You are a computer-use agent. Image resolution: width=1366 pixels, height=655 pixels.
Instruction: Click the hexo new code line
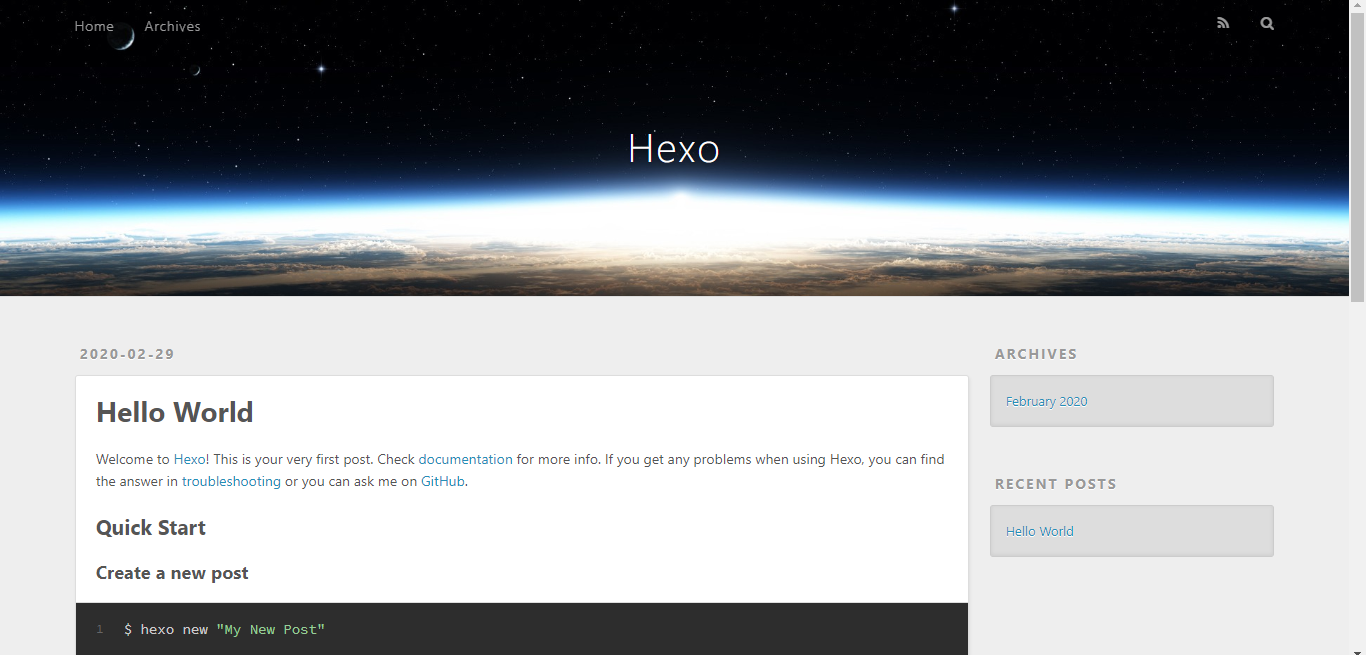[x=225, y=630]
